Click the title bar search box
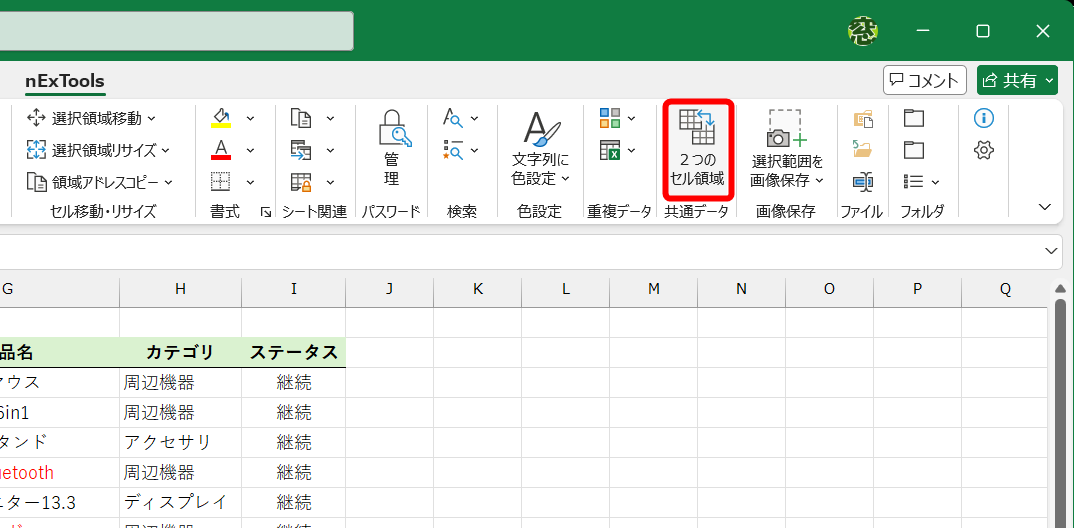Image resolution: width=1074 pixels, height=528 pixels. (177, 31)
